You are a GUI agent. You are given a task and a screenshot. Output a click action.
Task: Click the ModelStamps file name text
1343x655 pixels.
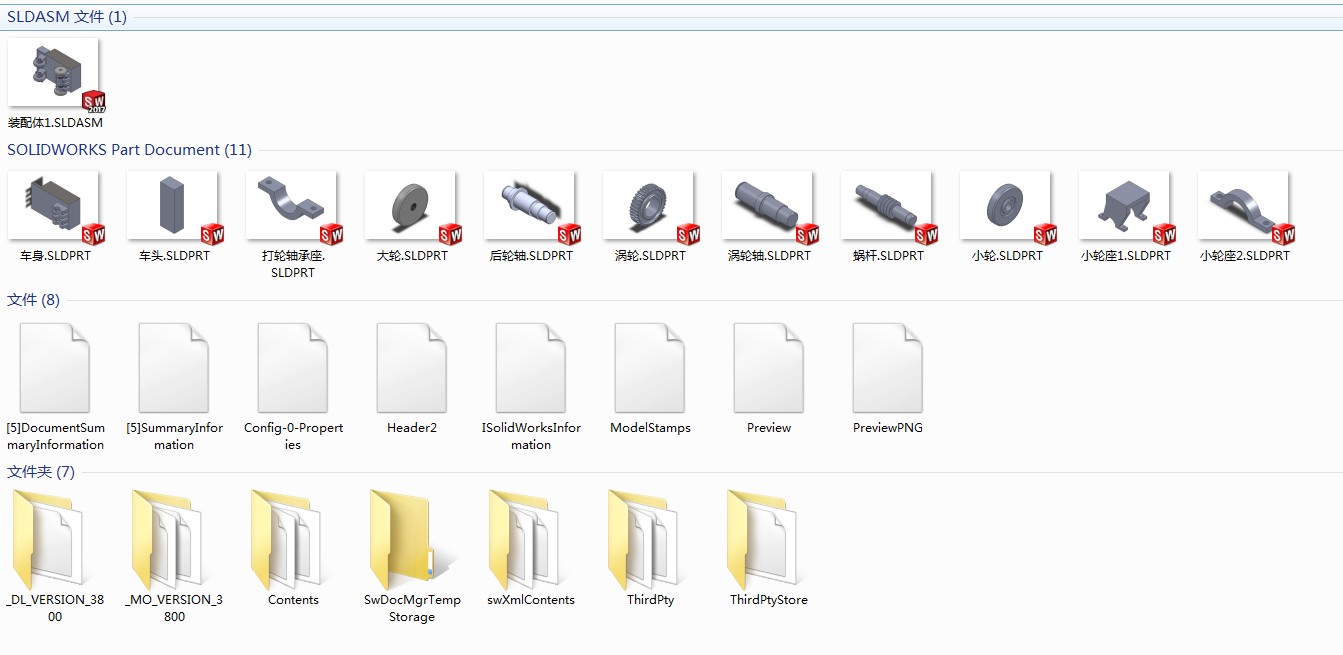click(650, 428)
